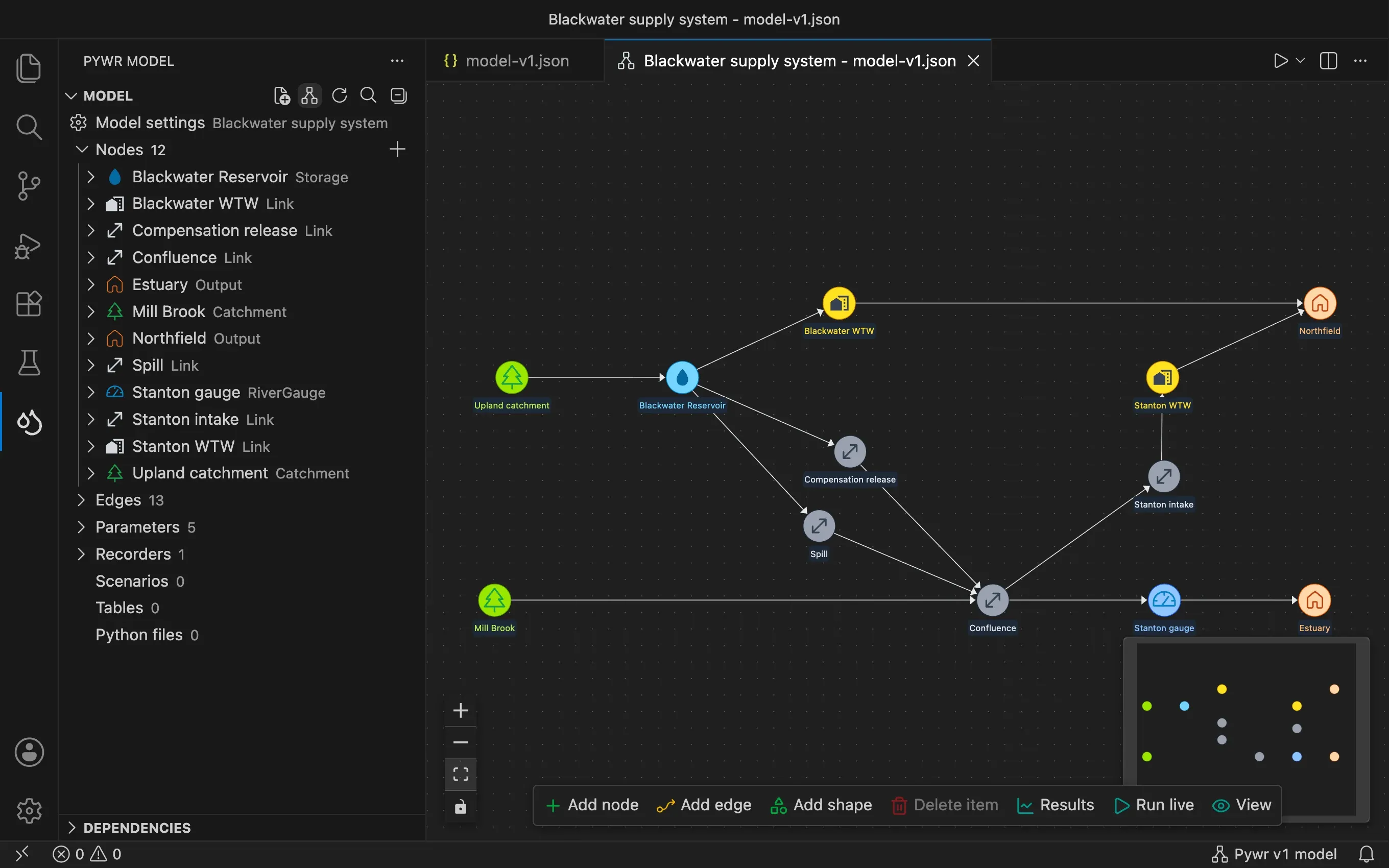Select the Confluence node on the canvas

coord(992,600)
